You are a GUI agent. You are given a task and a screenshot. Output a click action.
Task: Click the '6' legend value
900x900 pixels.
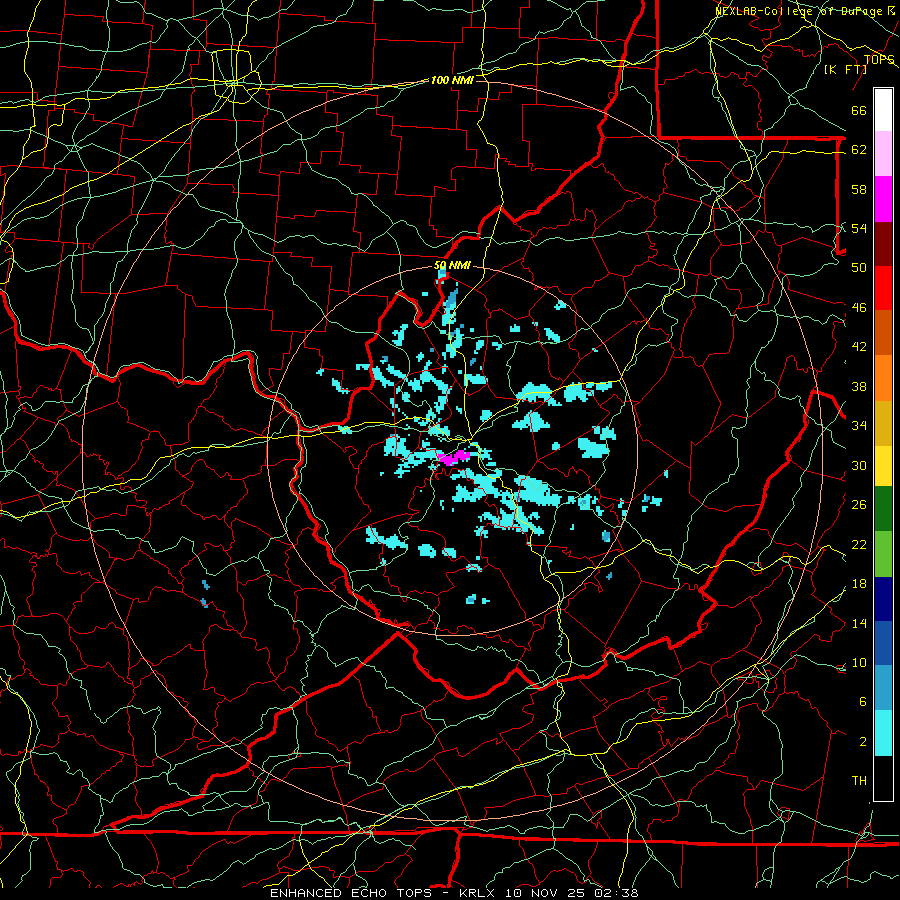click(862, 701)
